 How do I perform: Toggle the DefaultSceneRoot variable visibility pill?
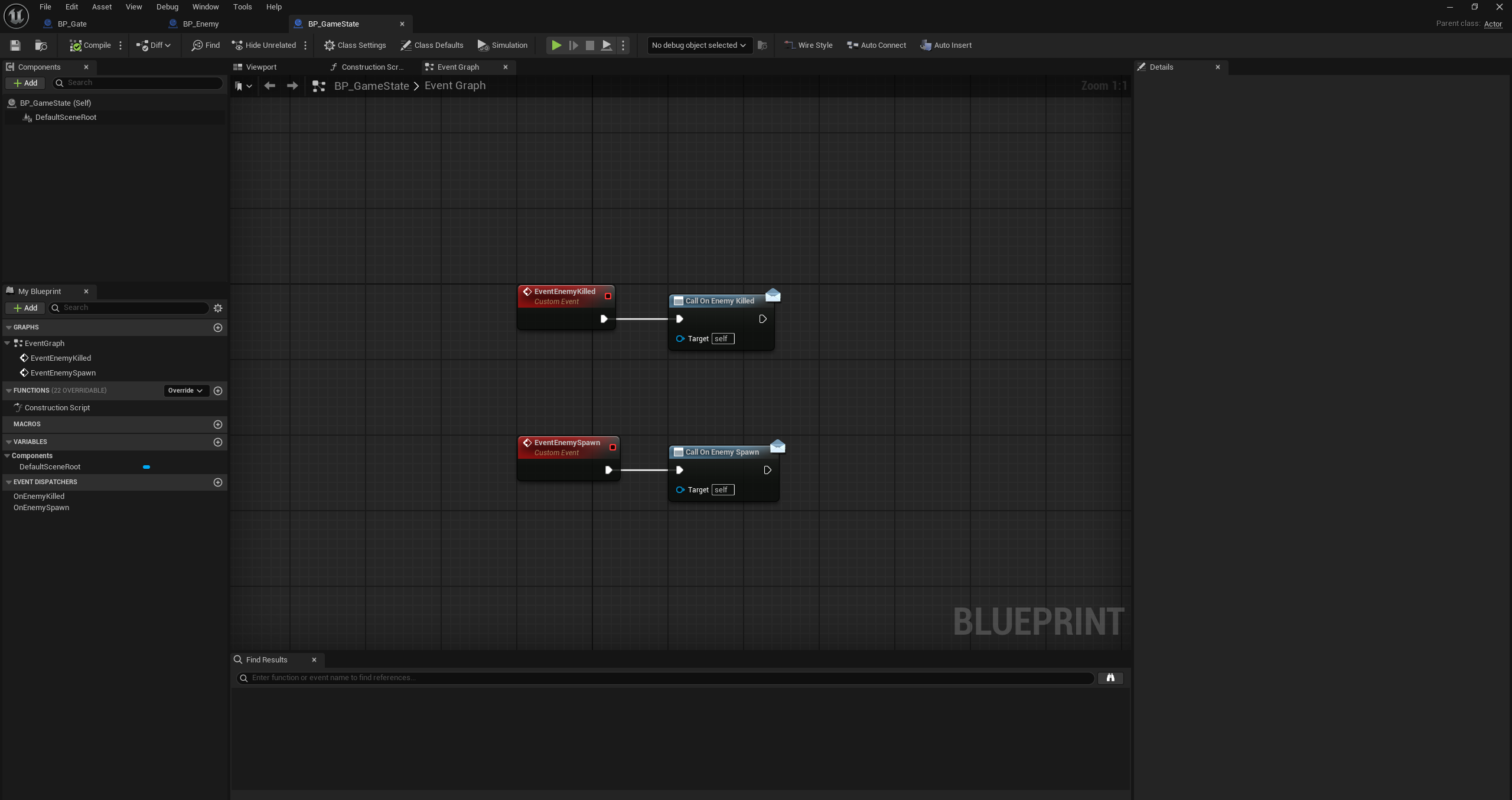click(146, 467)
